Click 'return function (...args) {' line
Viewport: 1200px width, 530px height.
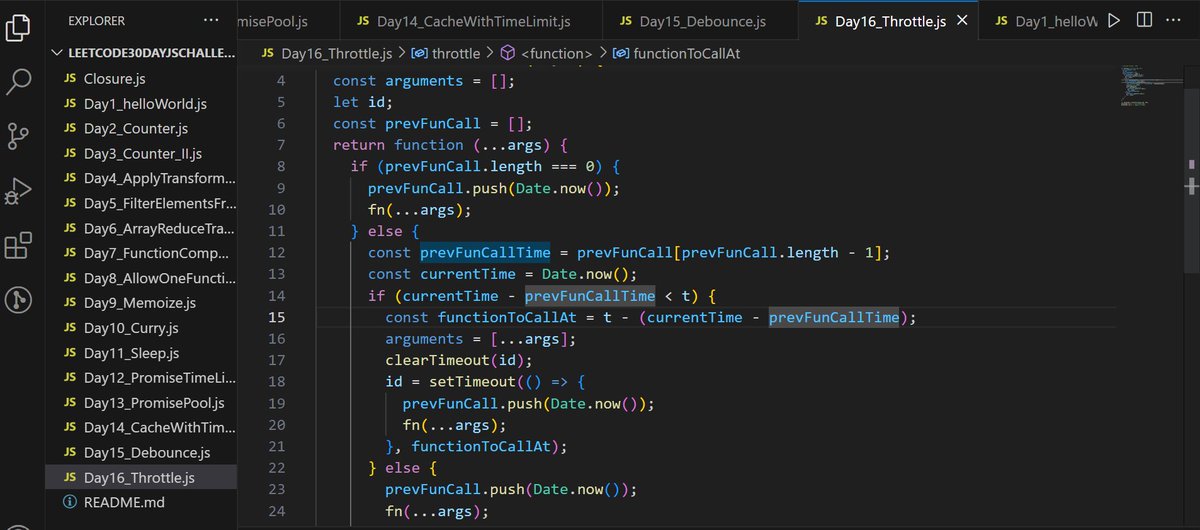pos(450,145)
